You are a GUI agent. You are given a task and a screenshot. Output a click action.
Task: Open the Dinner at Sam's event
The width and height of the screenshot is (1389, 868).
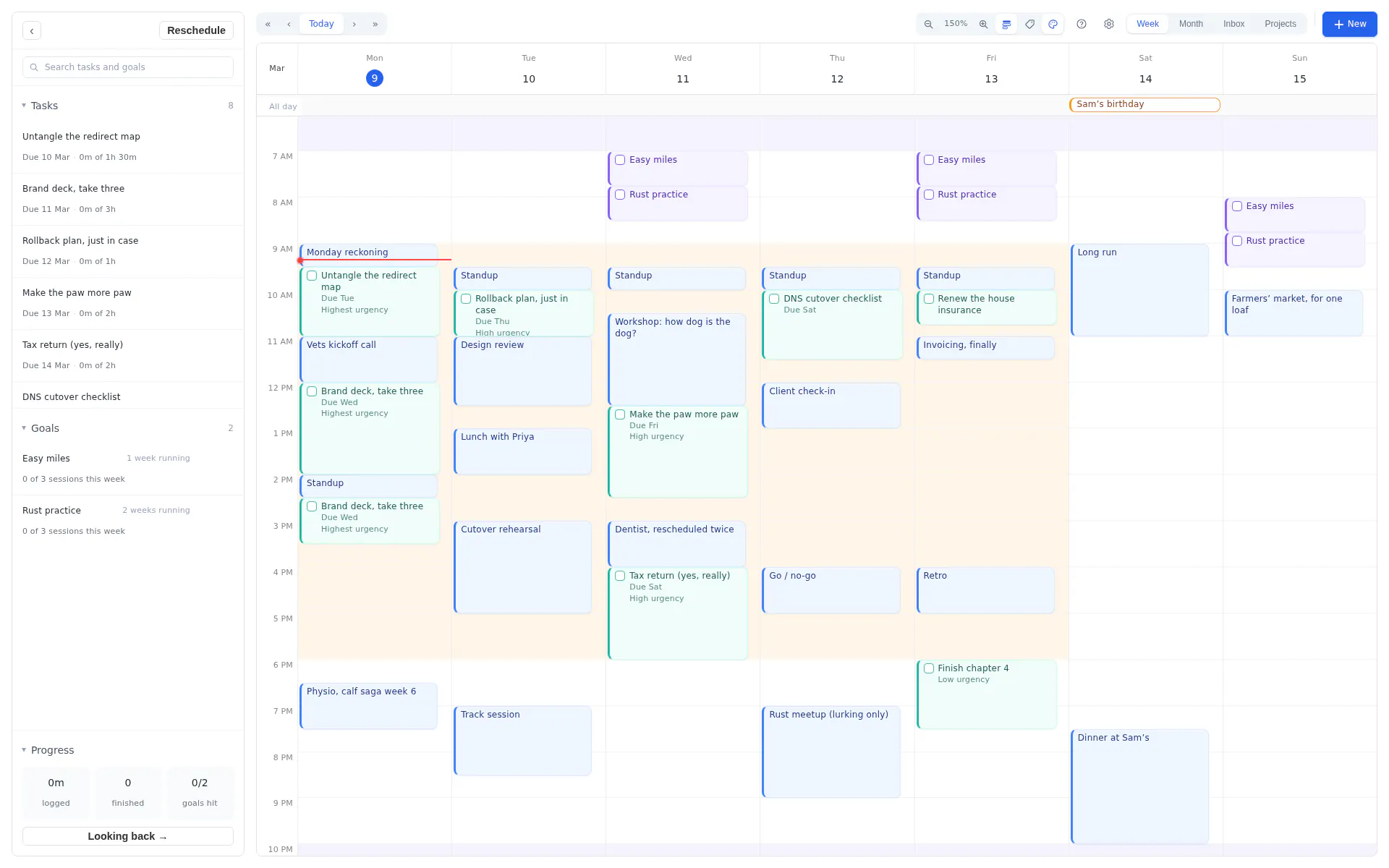coord(1139,786)
